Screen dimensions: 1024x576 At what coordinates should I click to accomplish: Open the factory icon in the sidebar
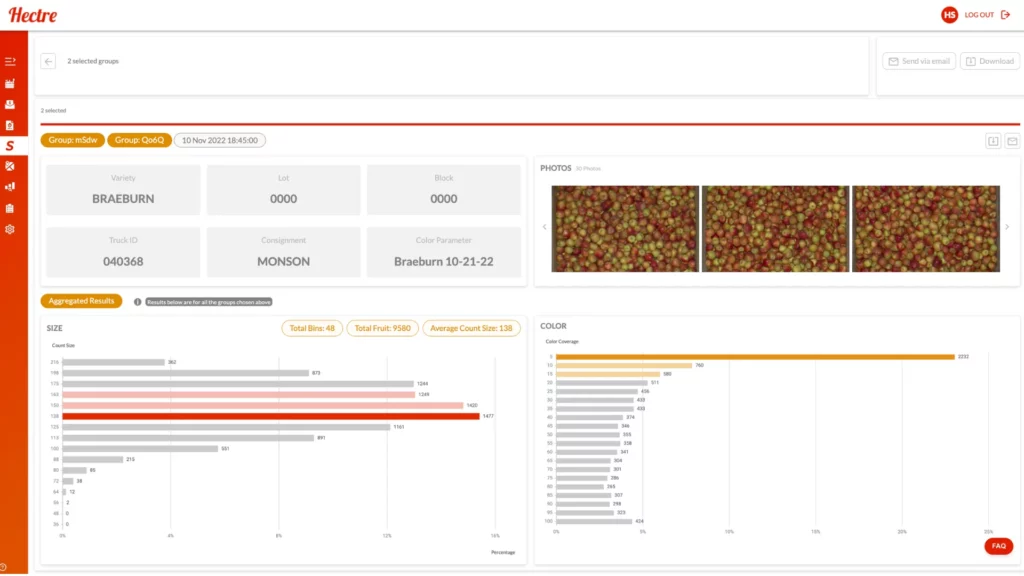pyautogui.click(x=10, y=83)
